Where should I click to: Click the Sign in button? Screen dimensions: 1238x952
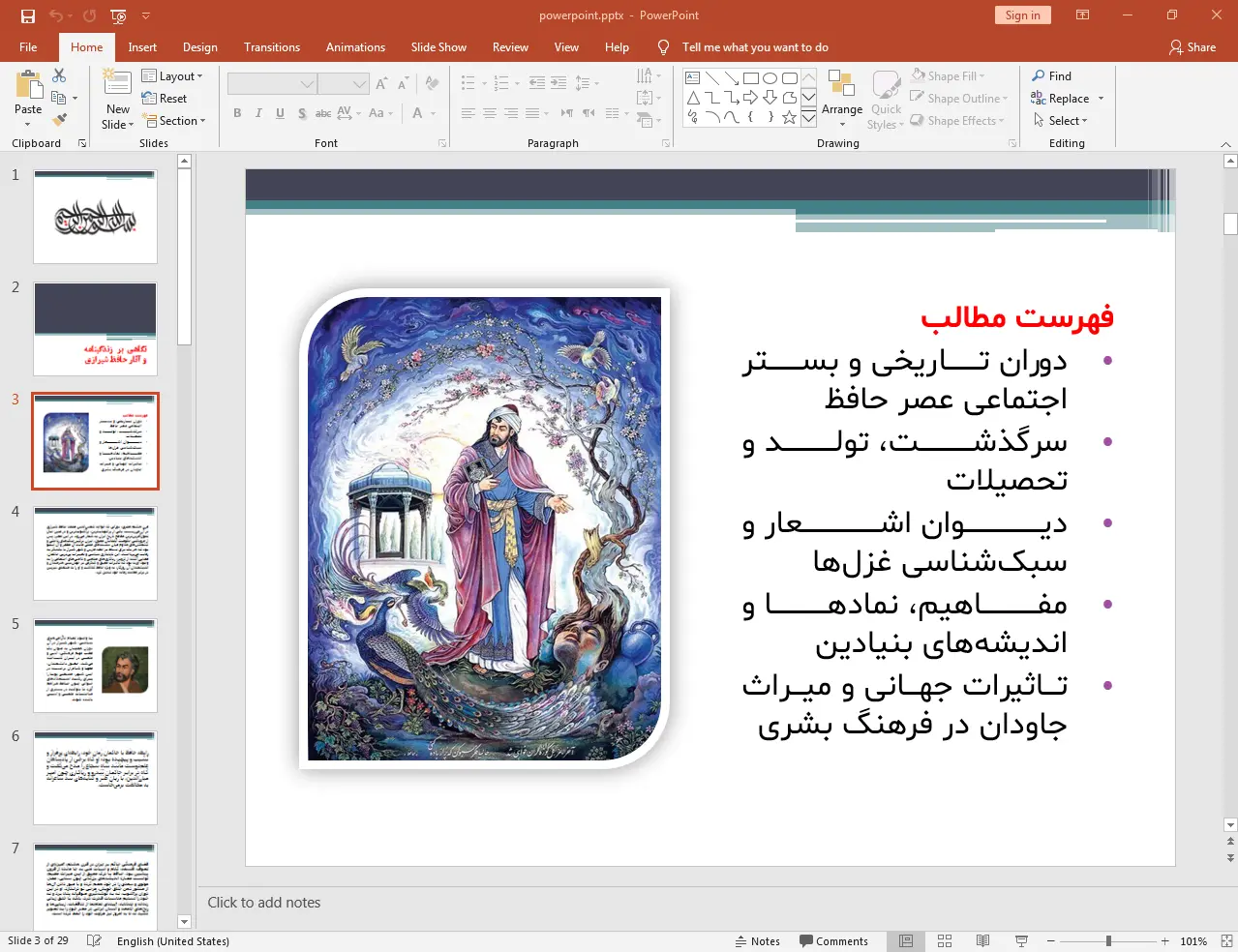1022,15
